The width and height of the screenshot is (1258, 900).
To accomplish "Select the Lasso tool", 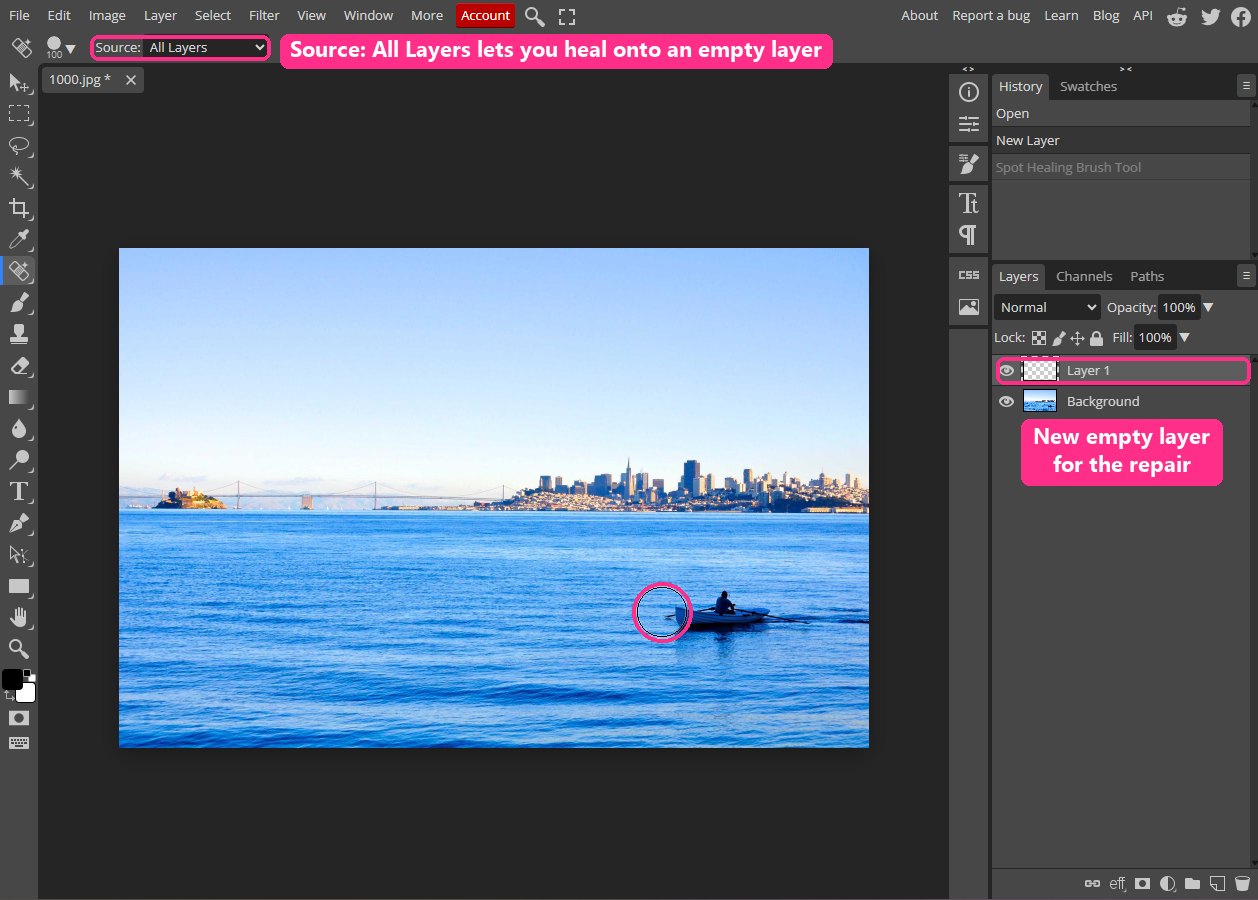I will tap(19, 145).
